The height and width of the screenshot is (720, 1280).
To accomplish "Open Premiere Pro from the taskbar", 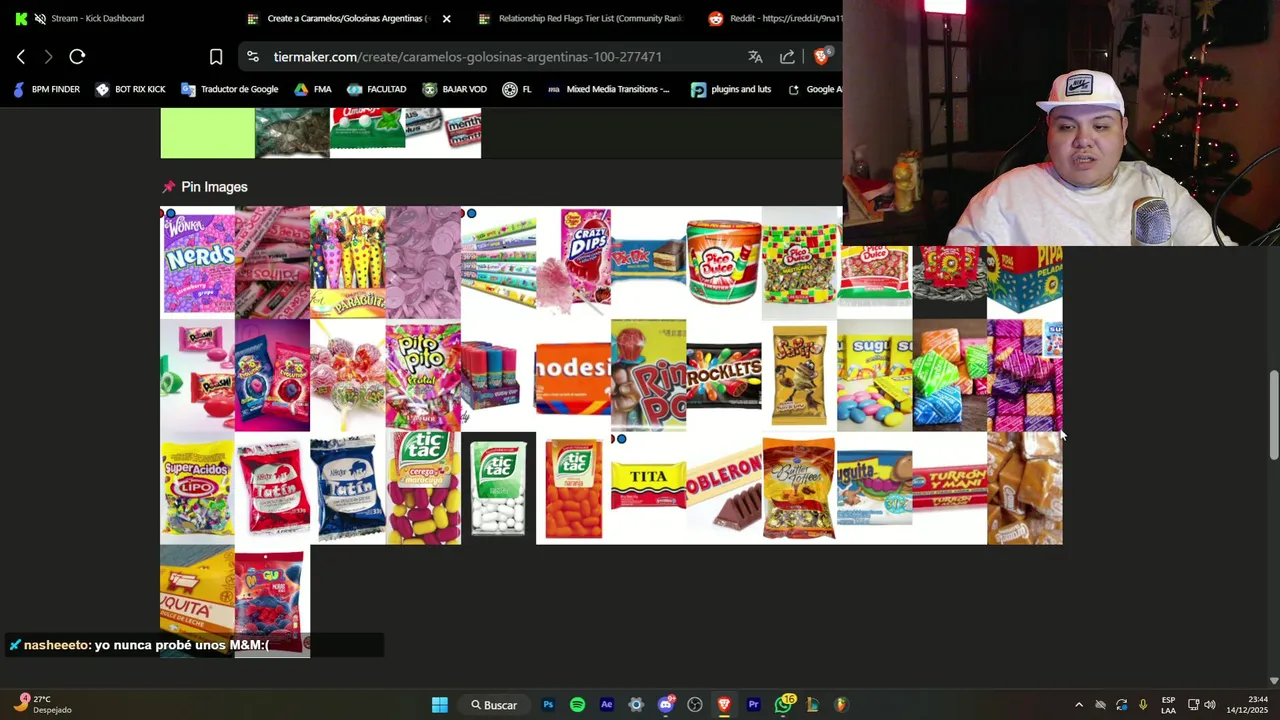I will tap(753, 705).
